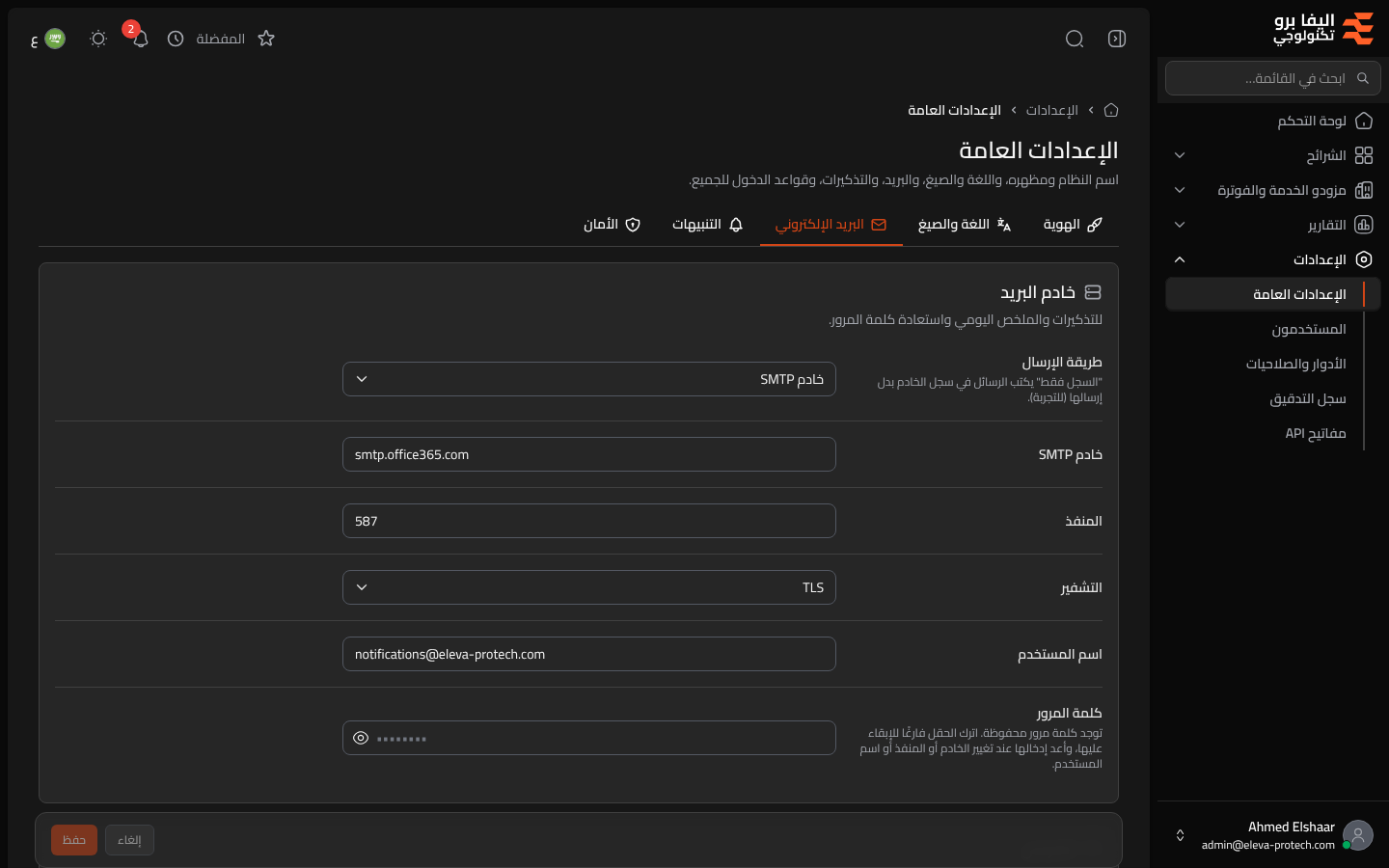This screenshot has width=1389, height=868.
Task: Switch to the الهوية tab
Action: 1073,225
